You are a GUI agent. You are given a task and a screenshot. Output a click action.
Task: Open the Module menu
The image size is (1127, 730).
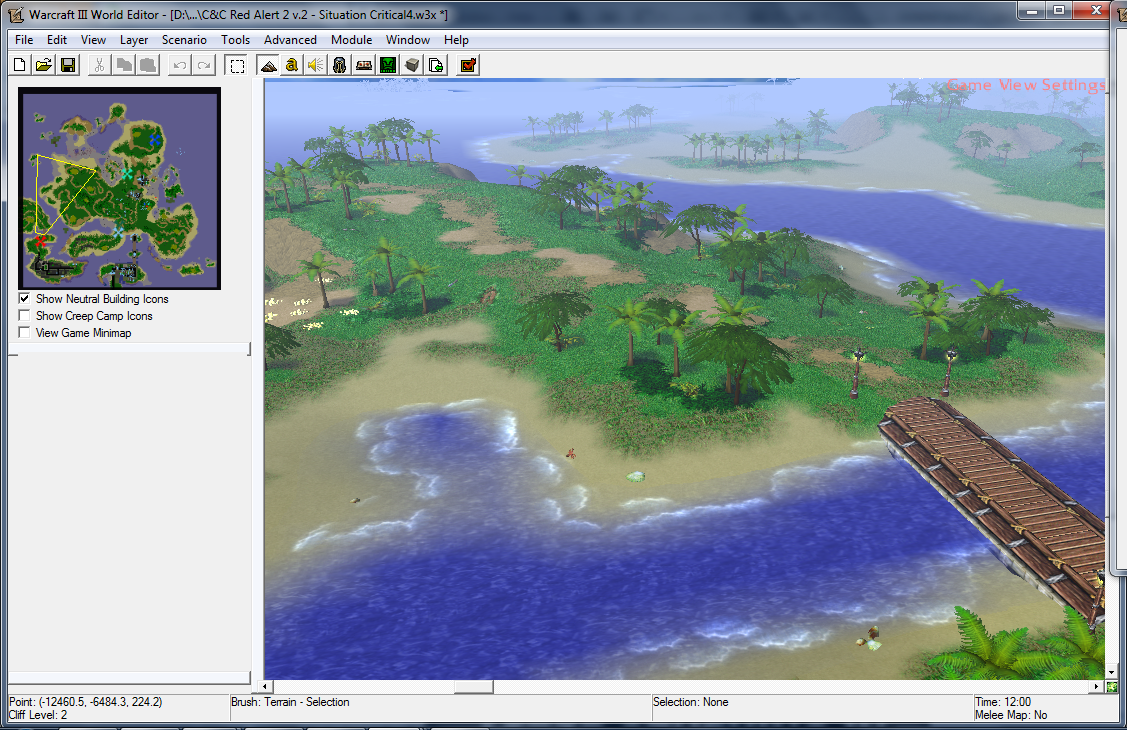click(x=351, y=40)
